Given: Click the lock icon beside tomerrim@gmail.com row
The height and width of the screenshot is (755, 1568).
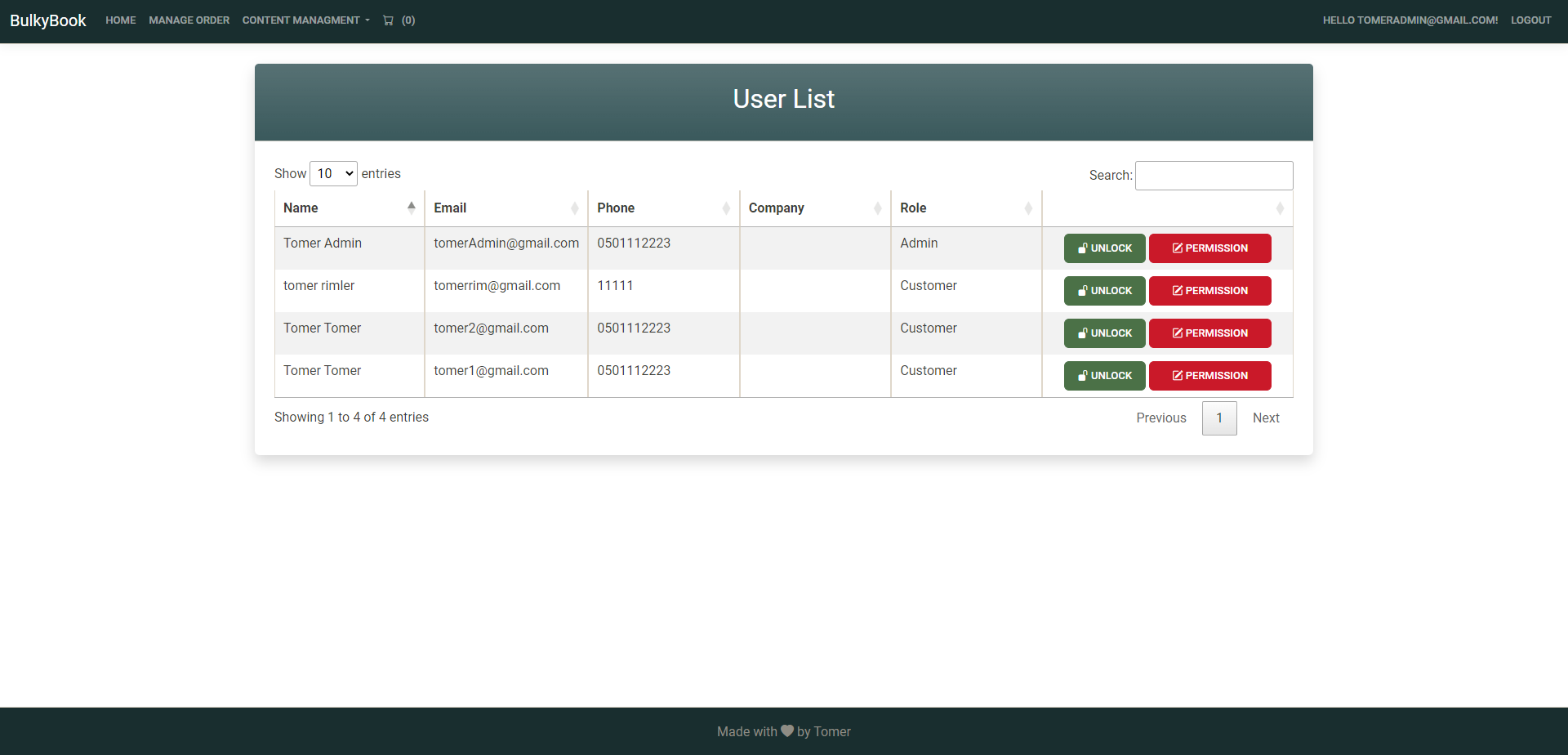Looking at the screenshot, I should click(1083, 290).
